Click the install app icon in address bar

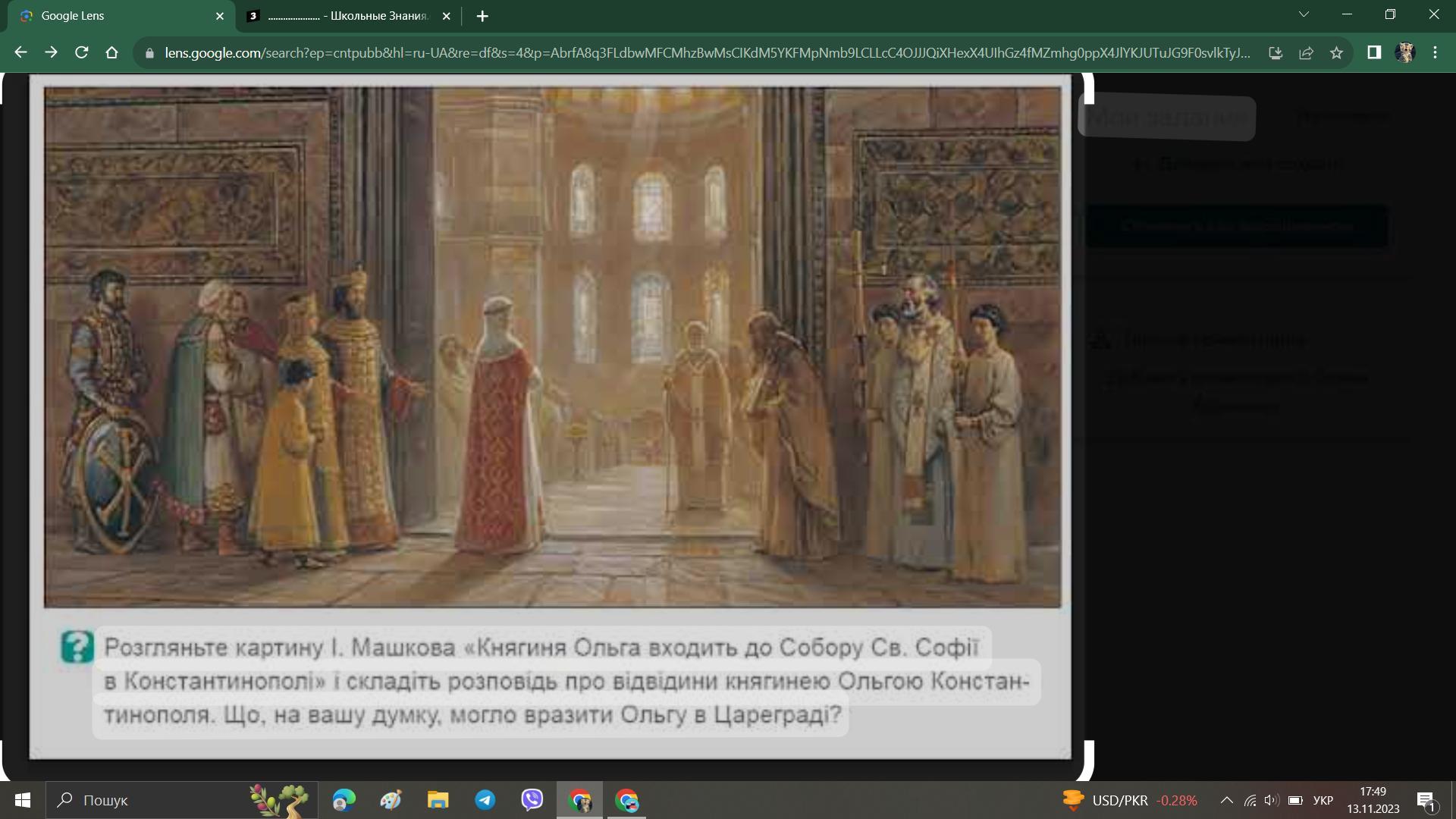point(1276,52)
